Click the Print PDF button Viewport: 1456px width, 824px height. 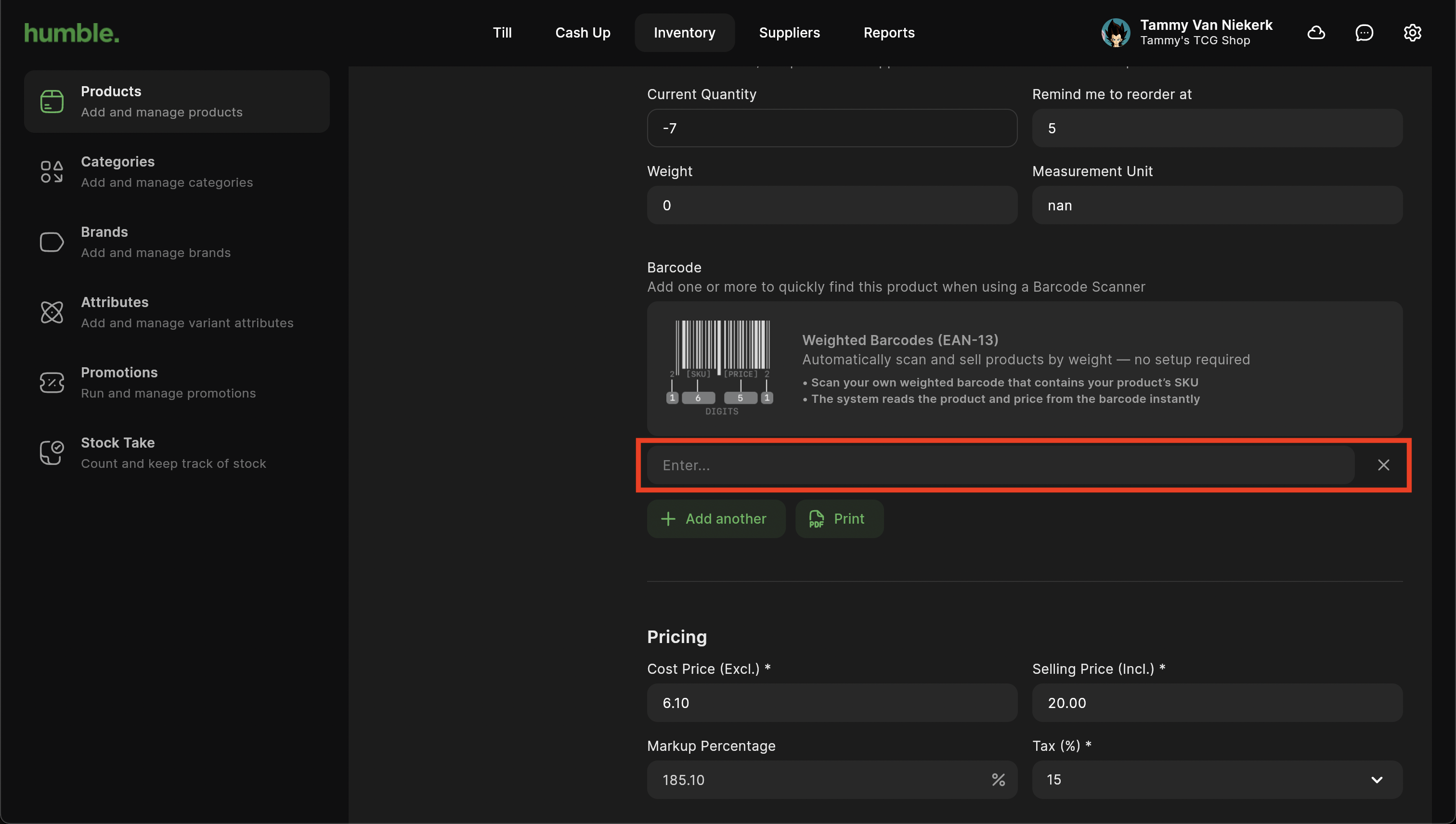[839, 519]
